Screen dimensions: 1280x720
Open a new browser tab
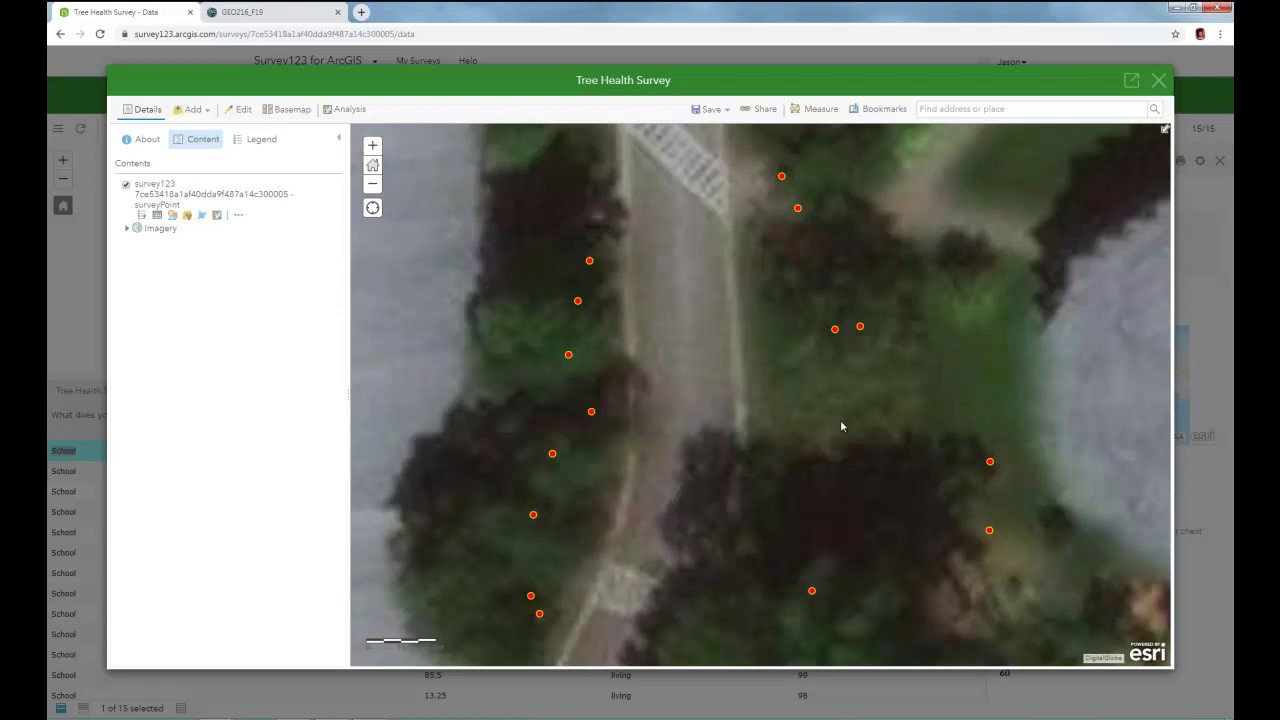click(x=361, y=12)
